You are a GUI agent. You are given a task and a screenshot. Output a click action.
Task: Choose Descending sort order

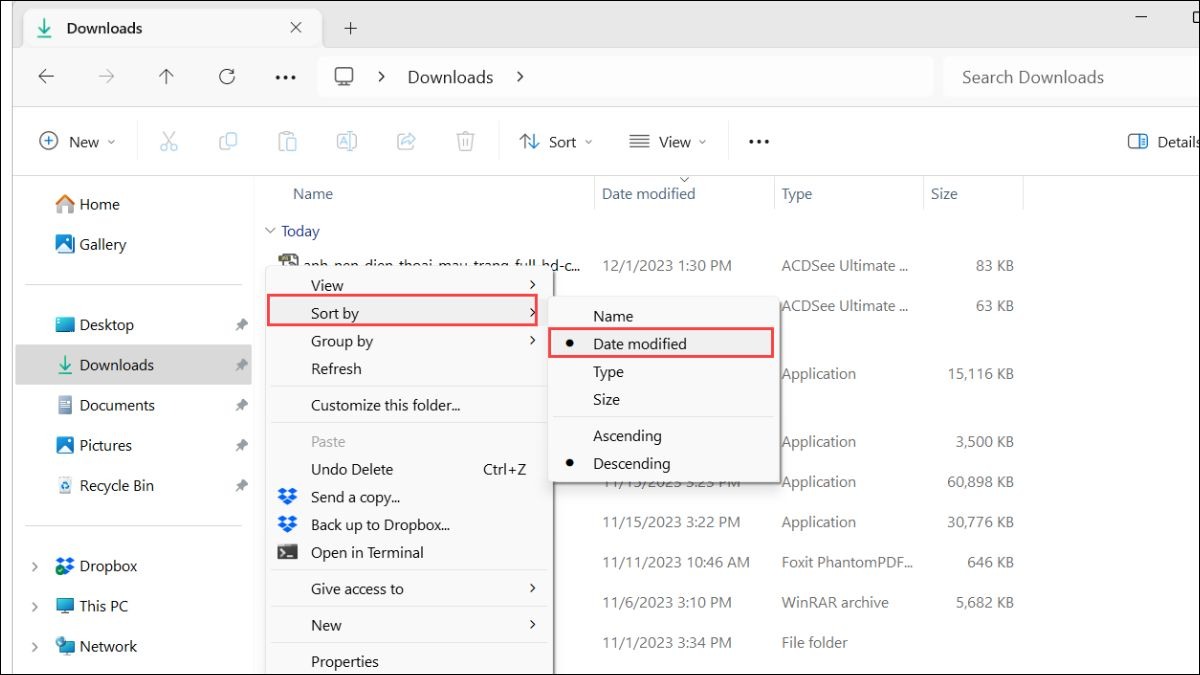pyautogui.click(x=664, y=463)
